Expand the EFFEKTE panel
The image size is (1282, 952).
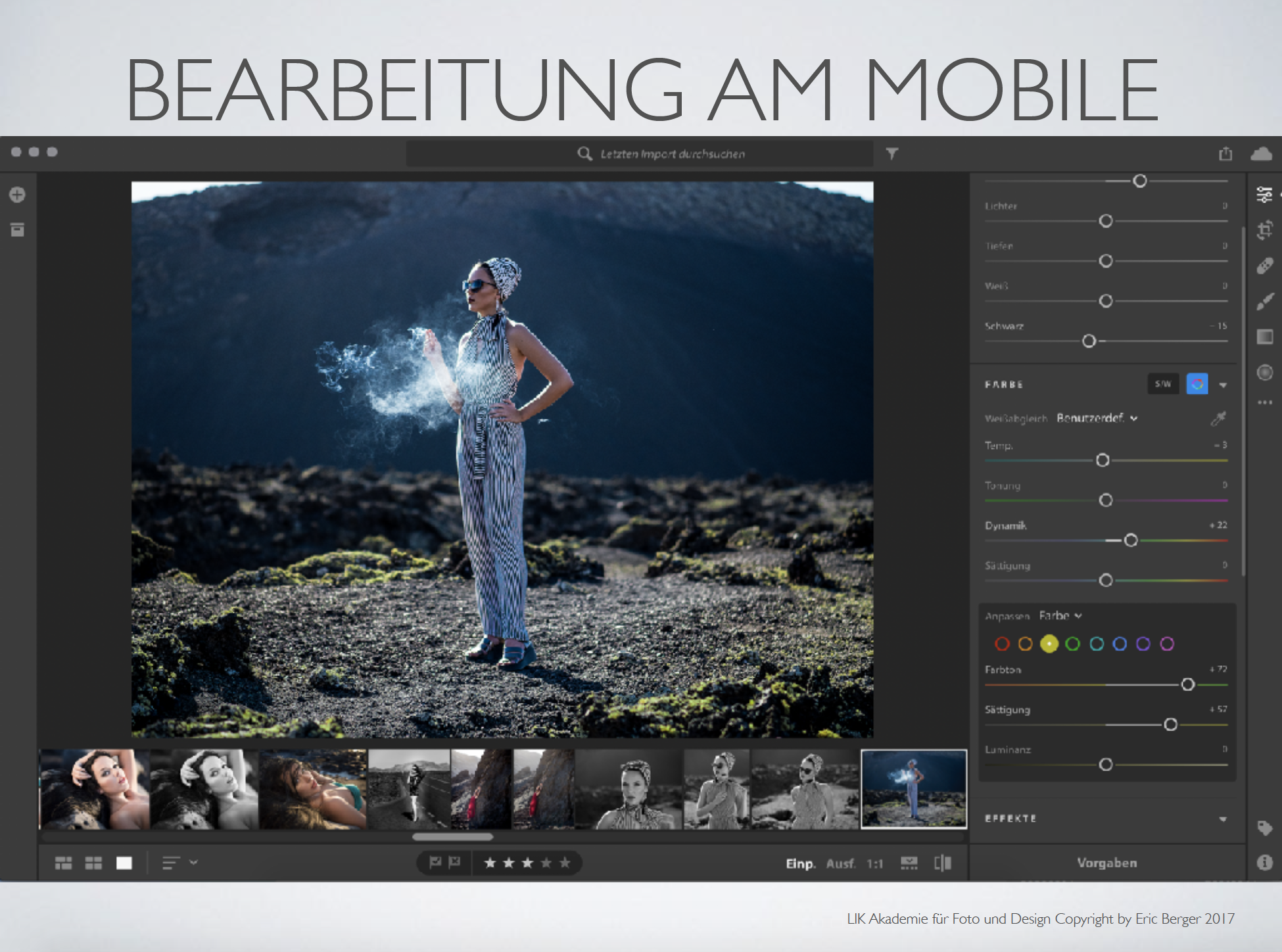[1222, 819]
